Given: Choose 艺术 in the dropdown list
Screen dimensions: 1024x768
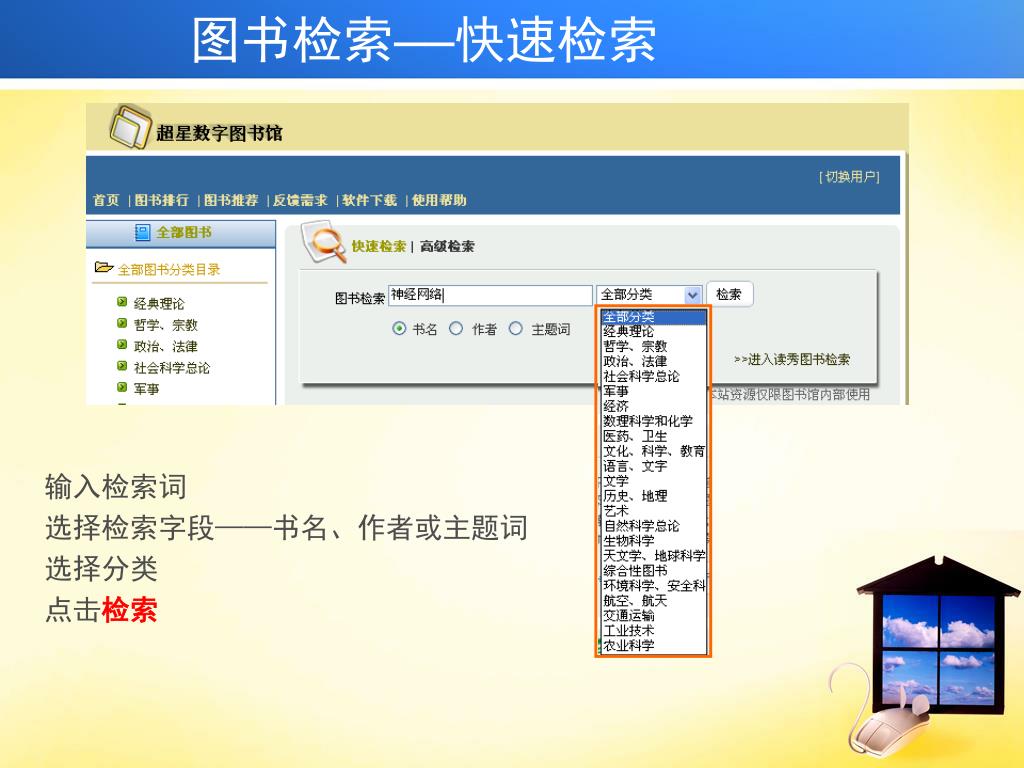Looking at the screenshot, I should point(653,511).
